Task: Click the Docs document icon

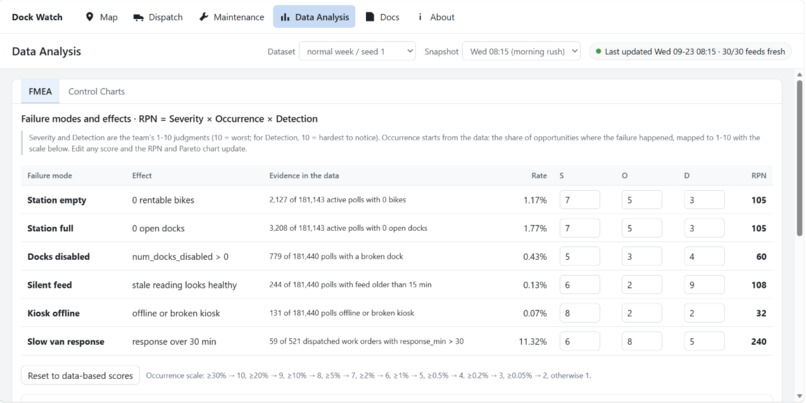Action: 370,17
